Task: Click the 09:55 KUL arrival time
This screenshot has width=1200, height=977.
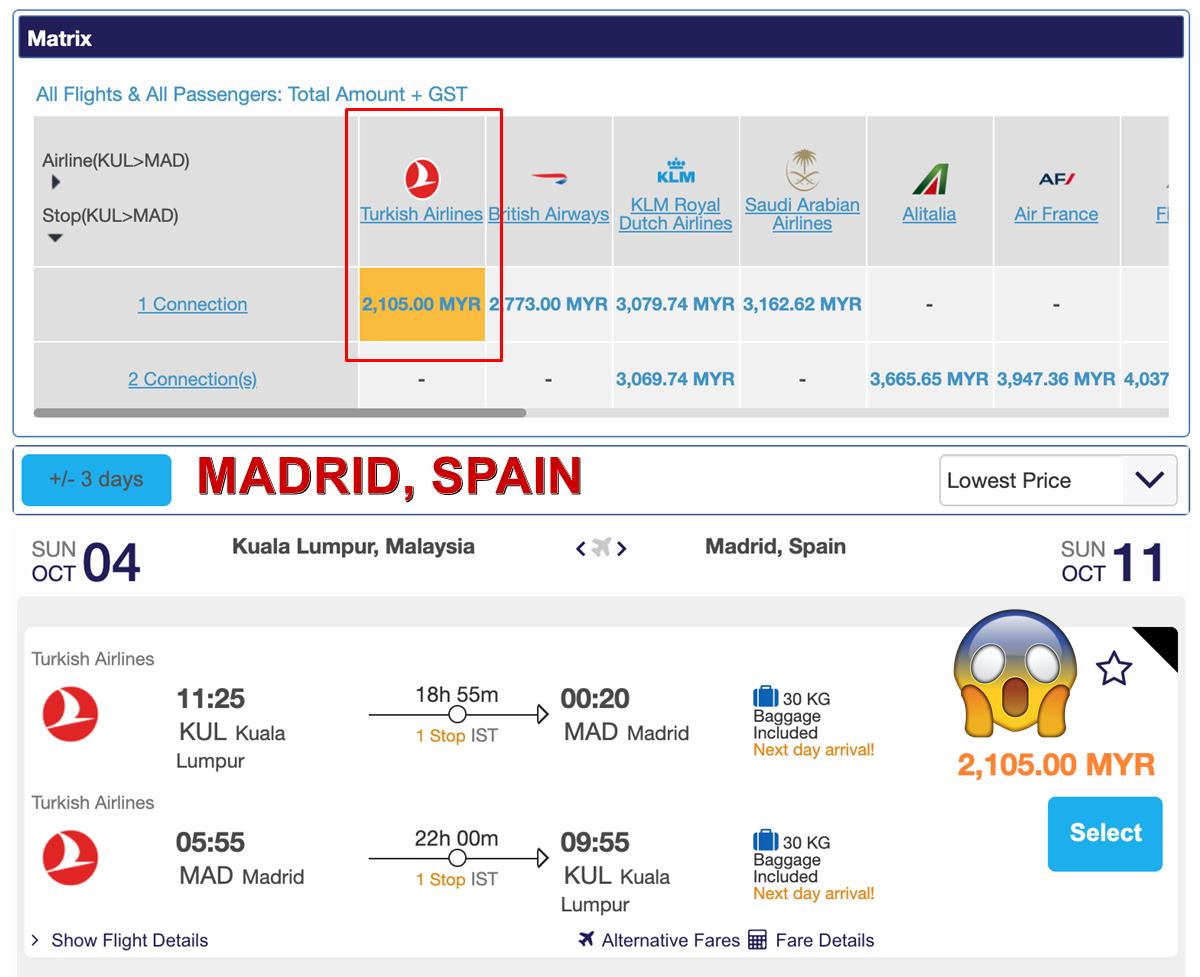Action: [x=595, y=842]
